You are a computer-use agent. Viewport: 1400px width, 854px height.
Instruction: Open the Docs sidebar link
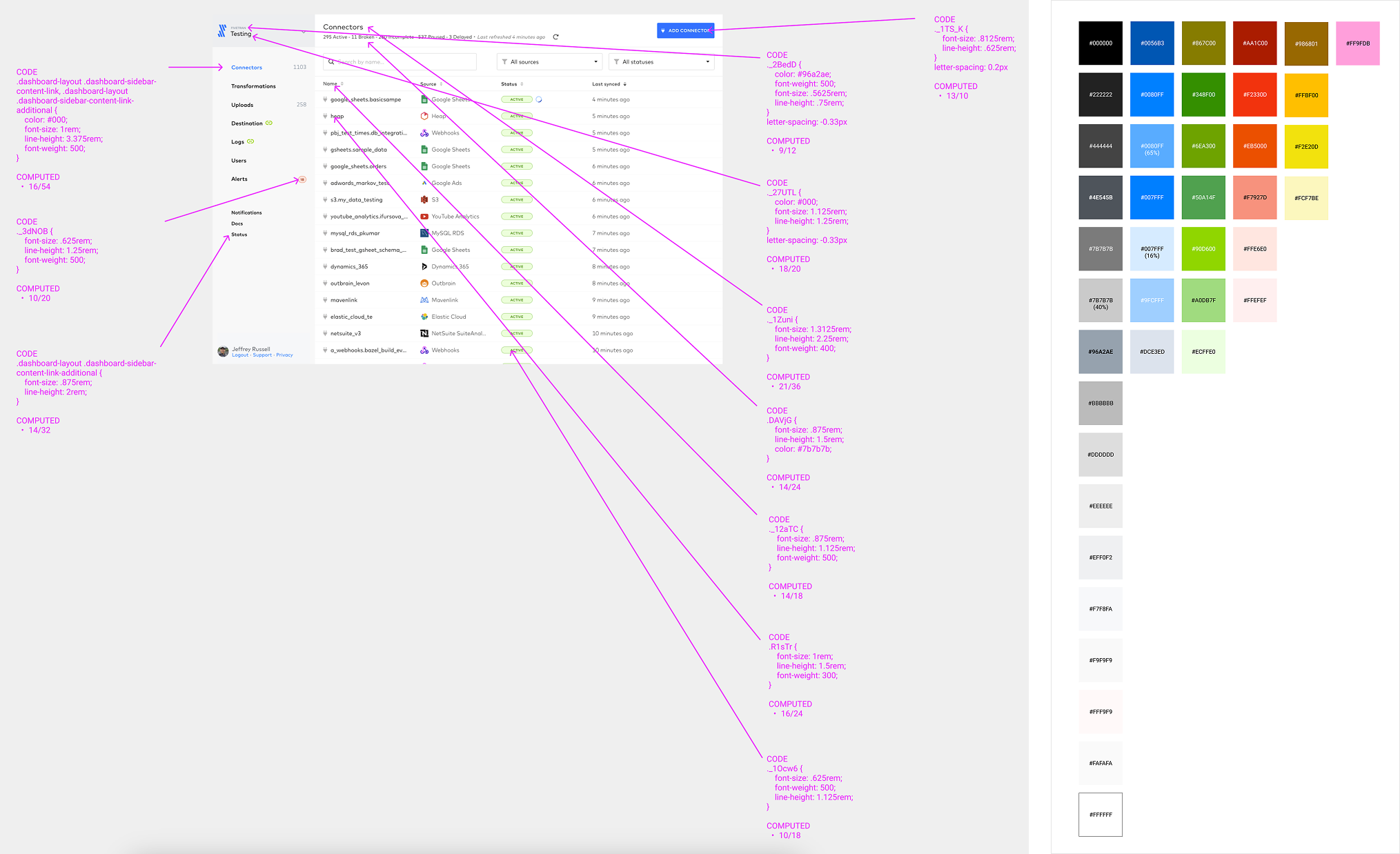[237, 224]
